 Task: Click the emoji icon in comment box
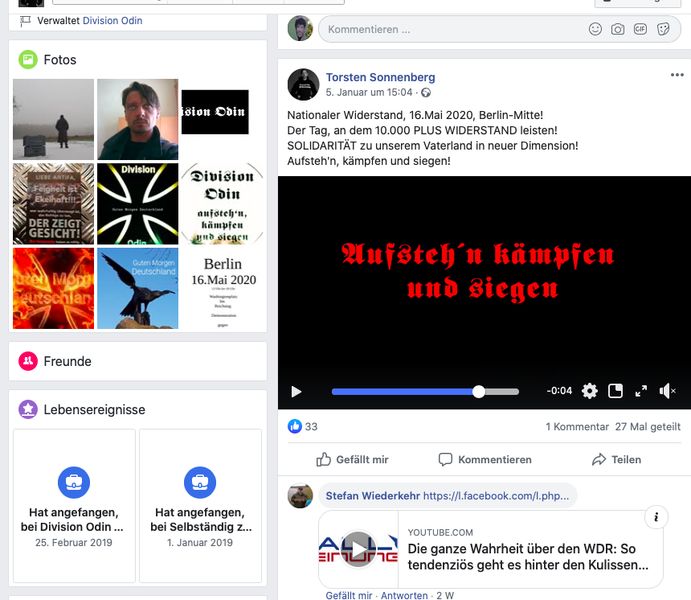pos(595,29)
